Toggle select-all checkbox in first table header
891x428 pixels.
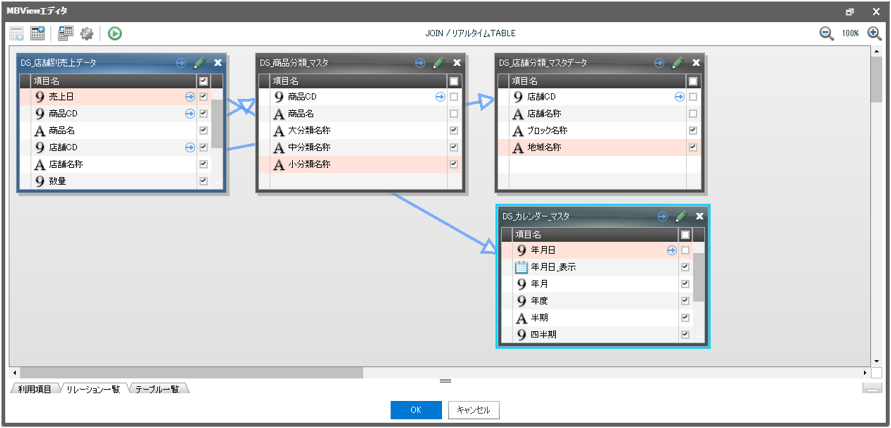[203, 81]
